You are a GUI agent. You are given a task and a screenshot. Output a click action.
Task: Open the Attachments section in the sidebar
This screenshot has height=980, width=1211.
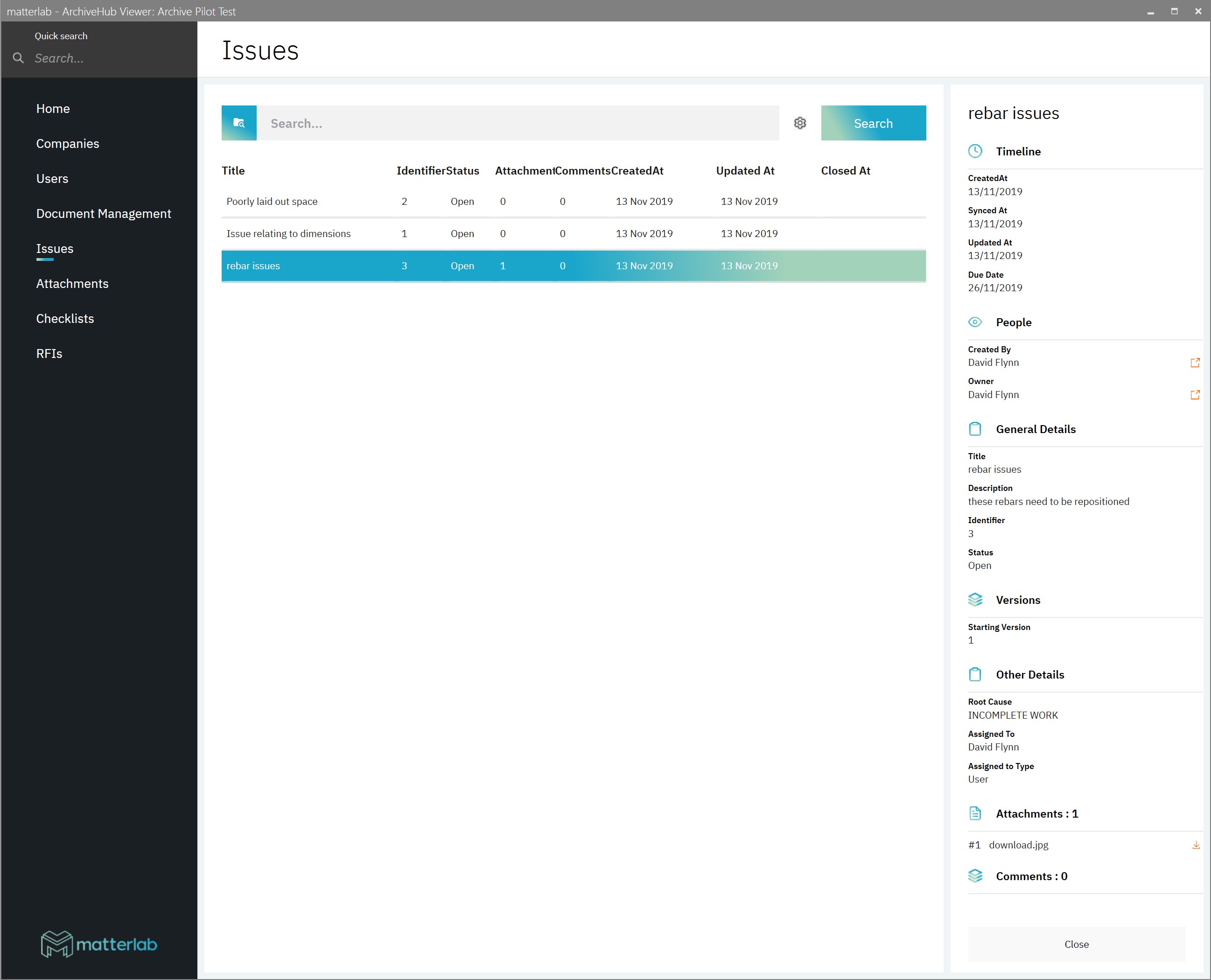click(72, 283)
